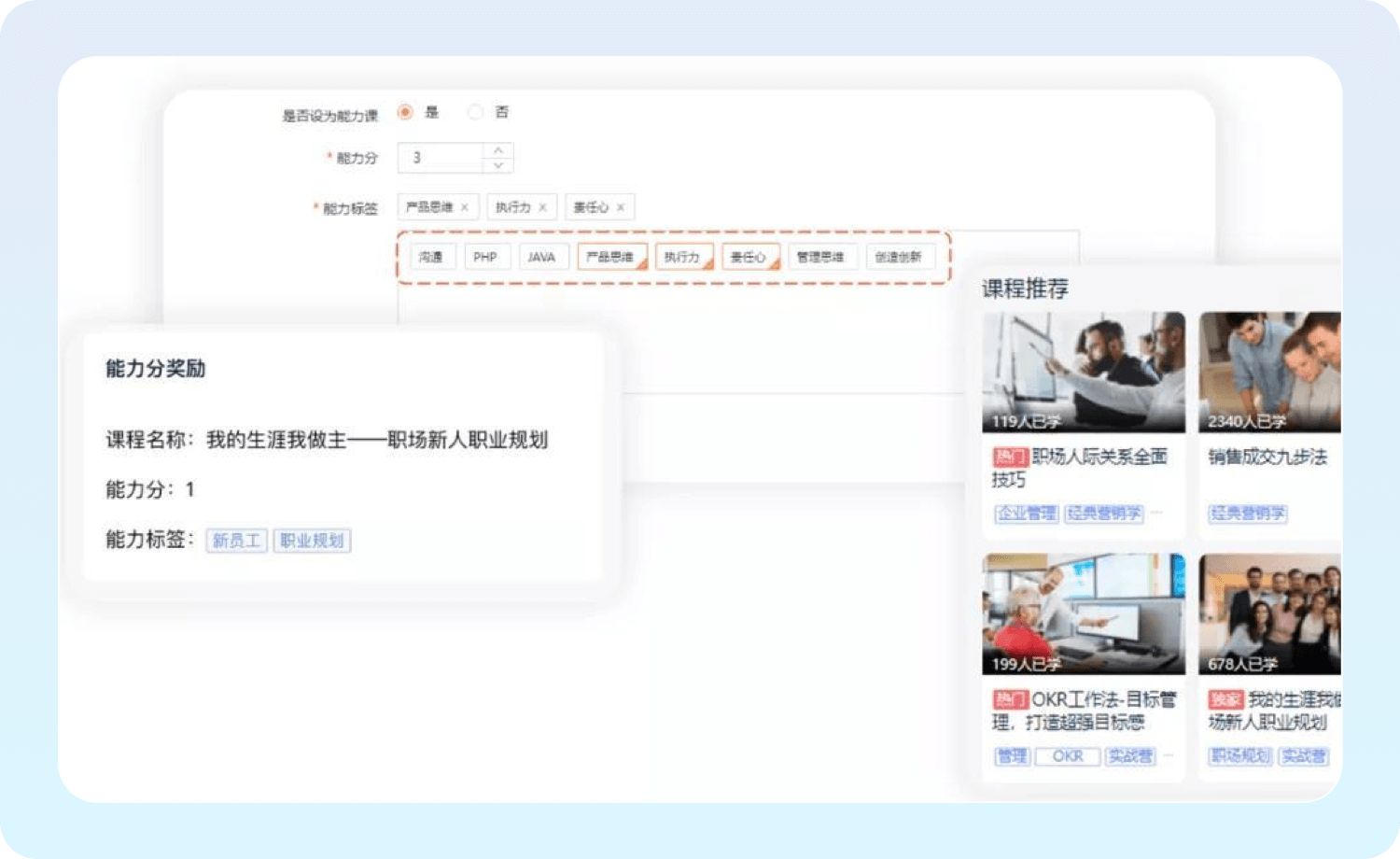The width and height of the screenshot is (1400, 859).
Task: Pick the 管理思维 tag option
Action: pyautogui.click(x=820, y=257)
